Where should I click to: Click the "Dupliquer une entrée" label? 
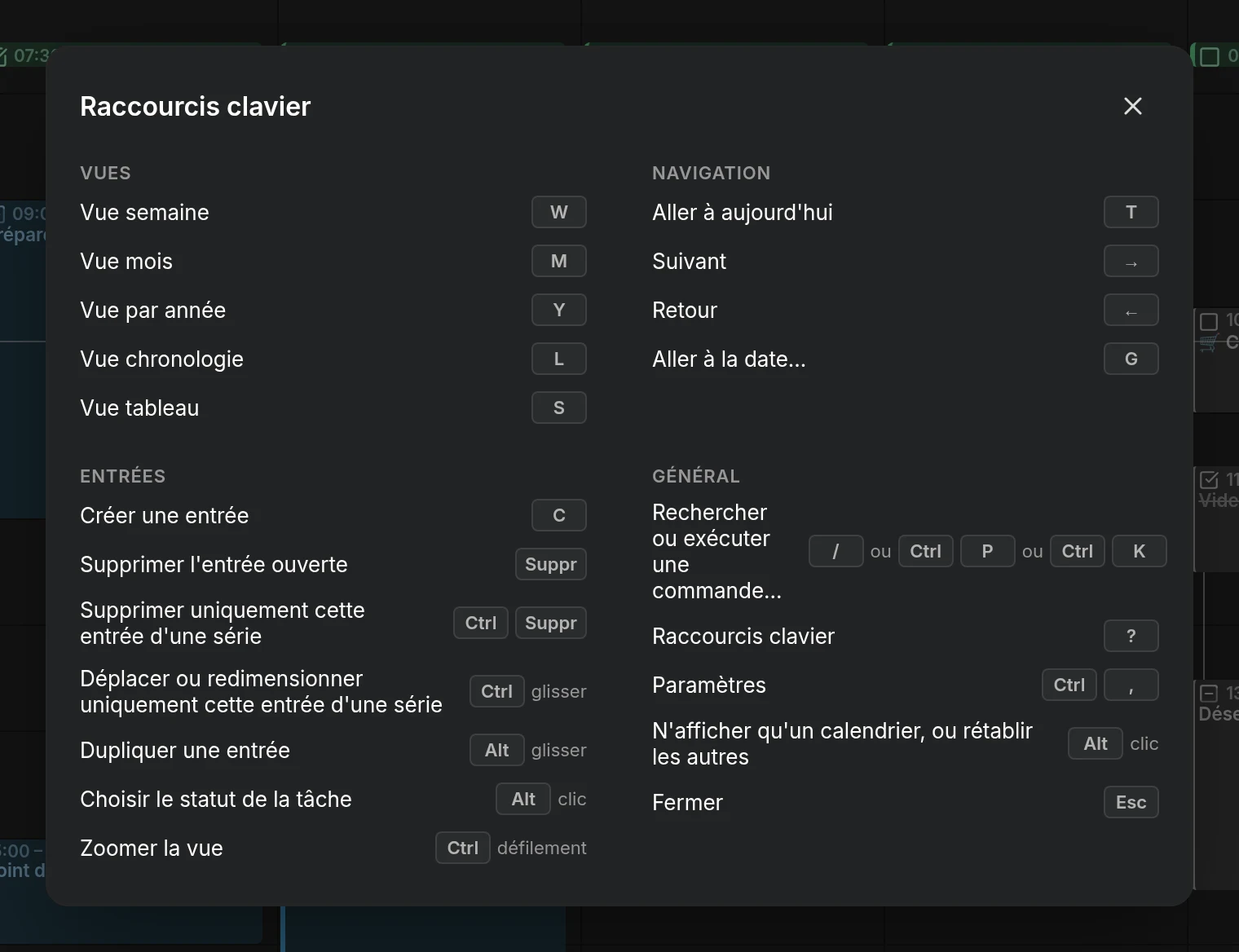click(185, 750)
